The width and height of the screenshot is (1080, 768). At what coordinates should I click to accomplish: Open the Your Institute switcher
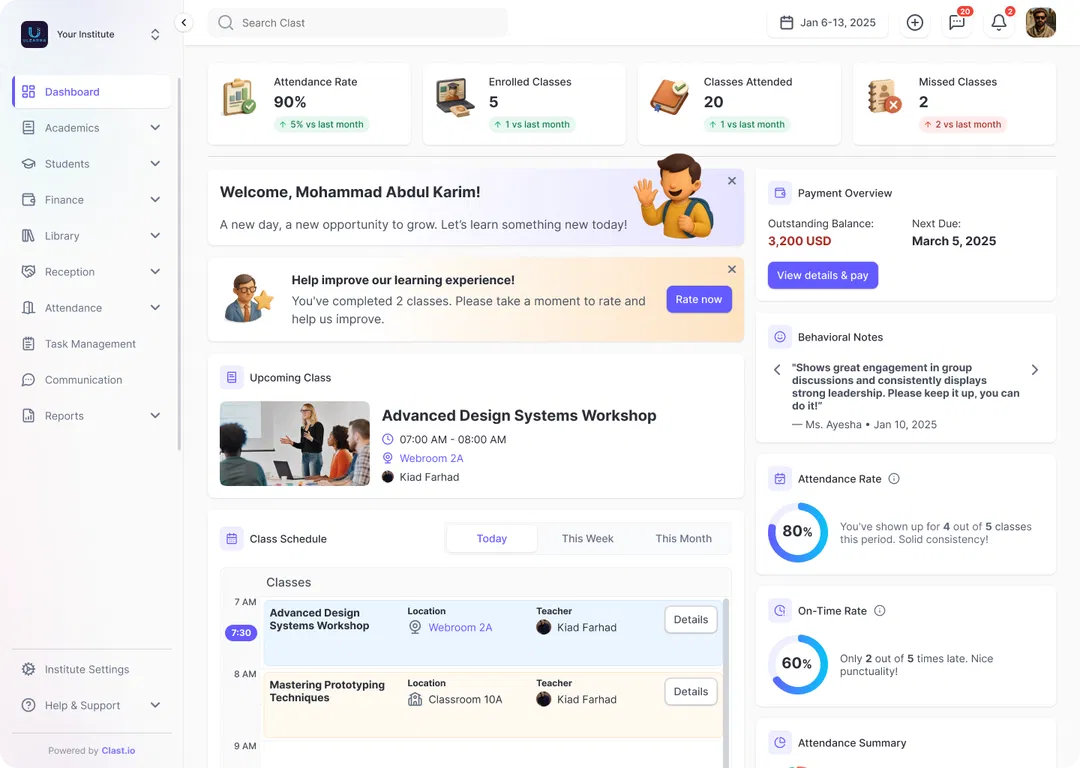click(155, 34)
